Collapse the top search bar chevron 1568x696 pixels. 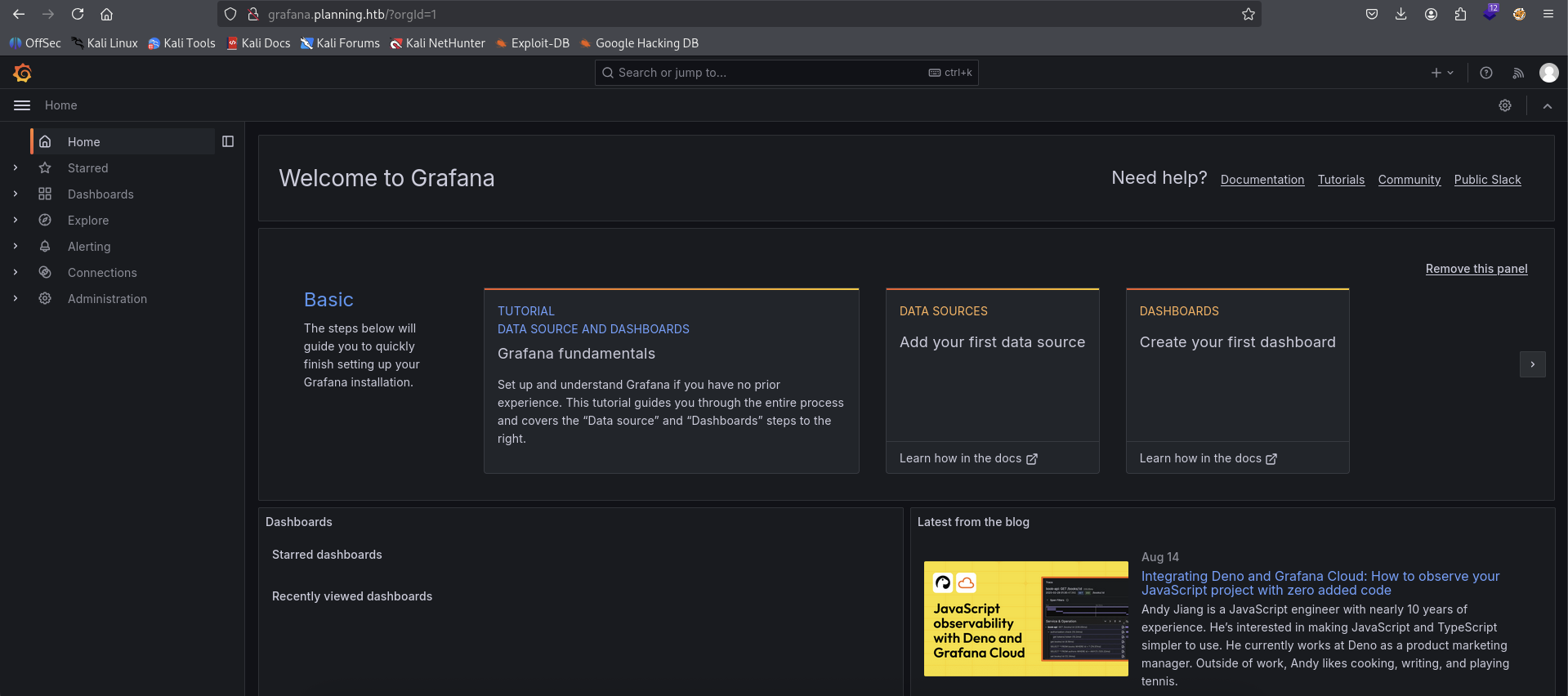pos(1548,105)
